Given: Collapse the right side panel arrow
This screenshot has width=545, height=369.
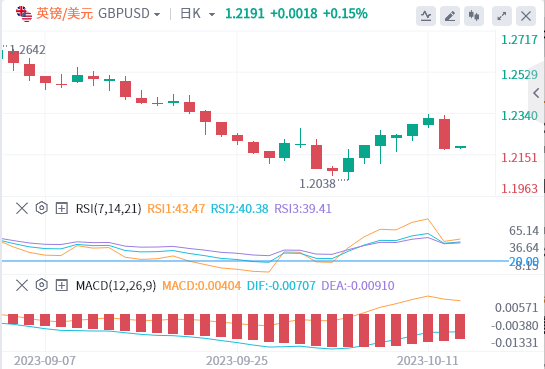Looking at the screenshot, I should point(536,93).
